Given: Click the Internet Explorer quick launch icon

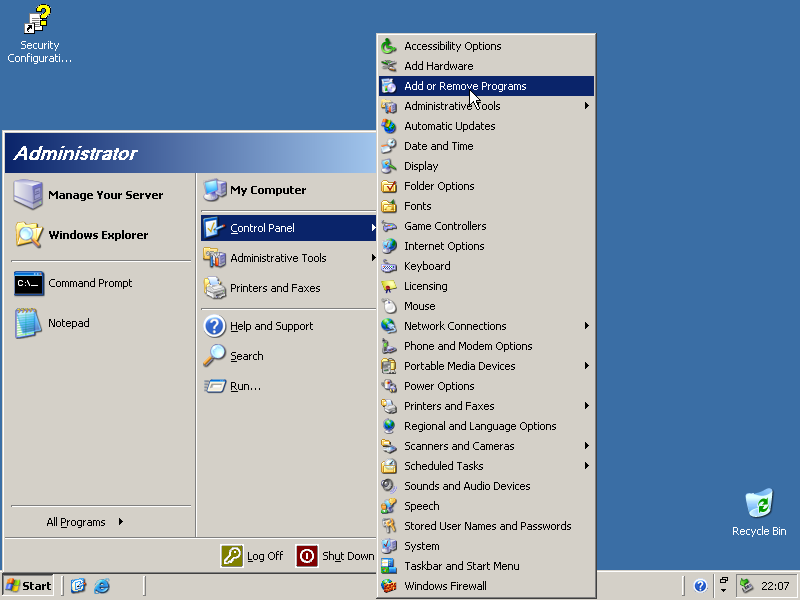Looking at the screenshot, I should [102, 586].
